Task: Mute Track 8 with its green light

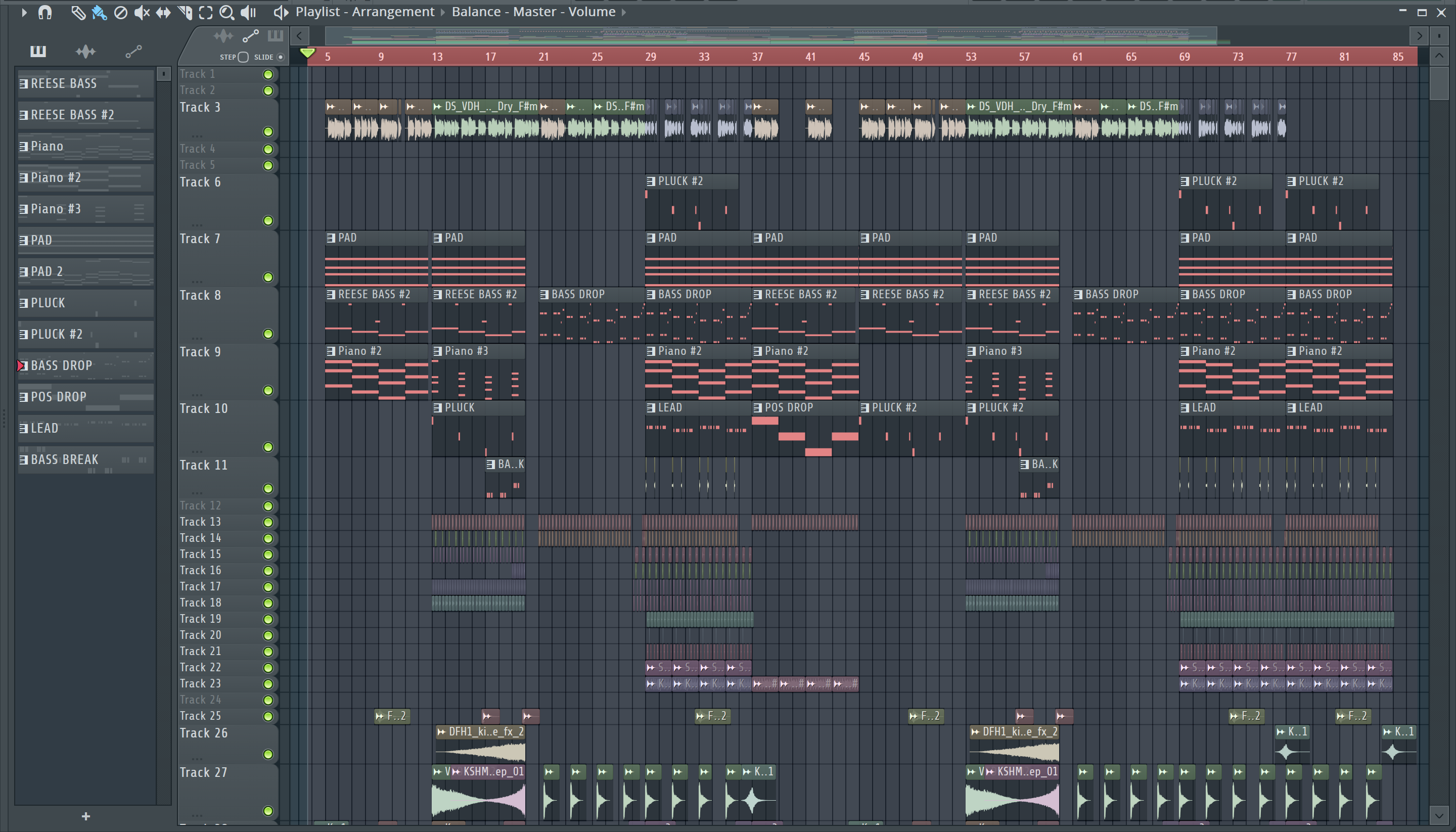Action: click(268, 334)
